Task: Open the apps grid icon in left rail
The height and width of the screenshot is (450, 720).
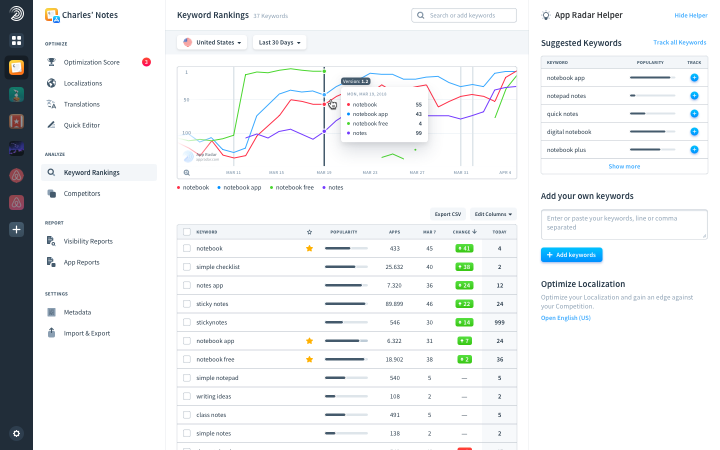Action: [x=17, y=40]
